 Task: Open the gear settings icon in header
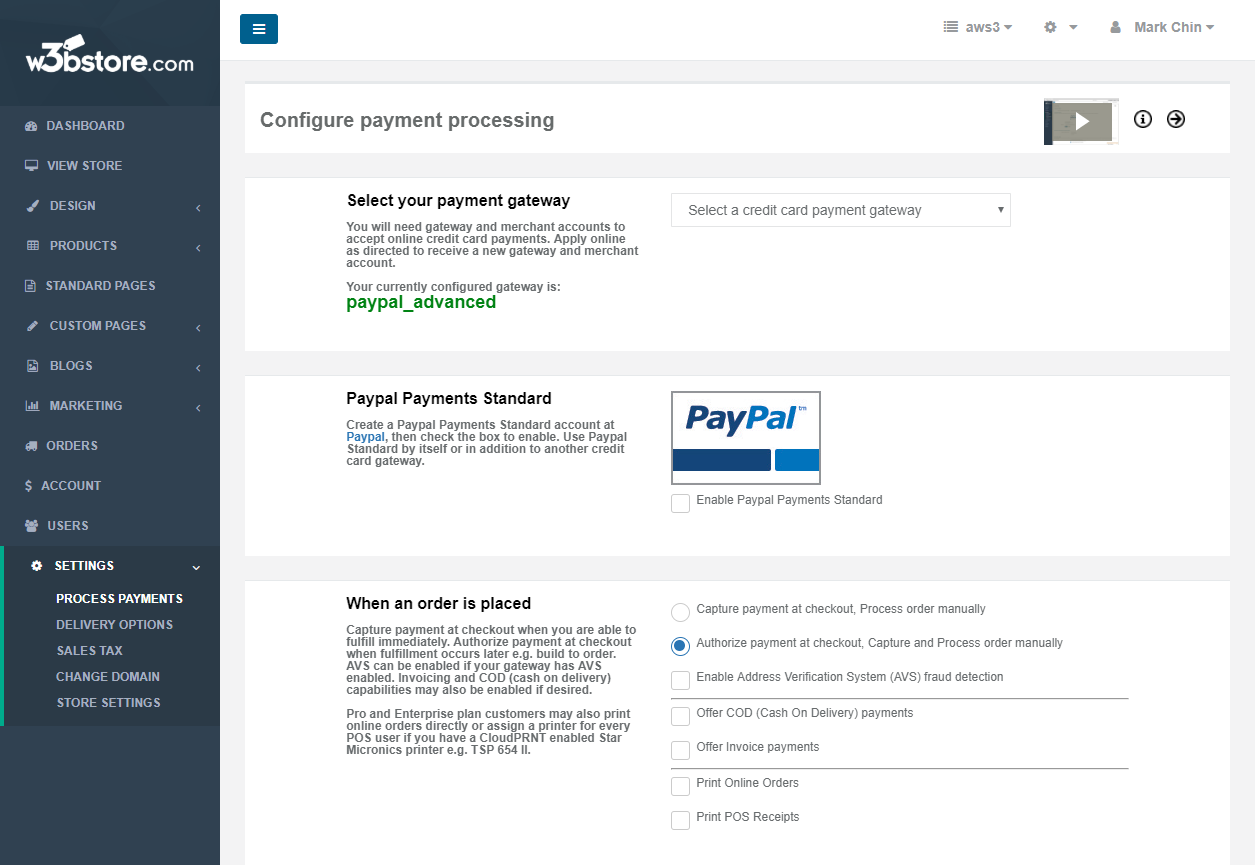pyautogui.click(x=1060, y=27)
